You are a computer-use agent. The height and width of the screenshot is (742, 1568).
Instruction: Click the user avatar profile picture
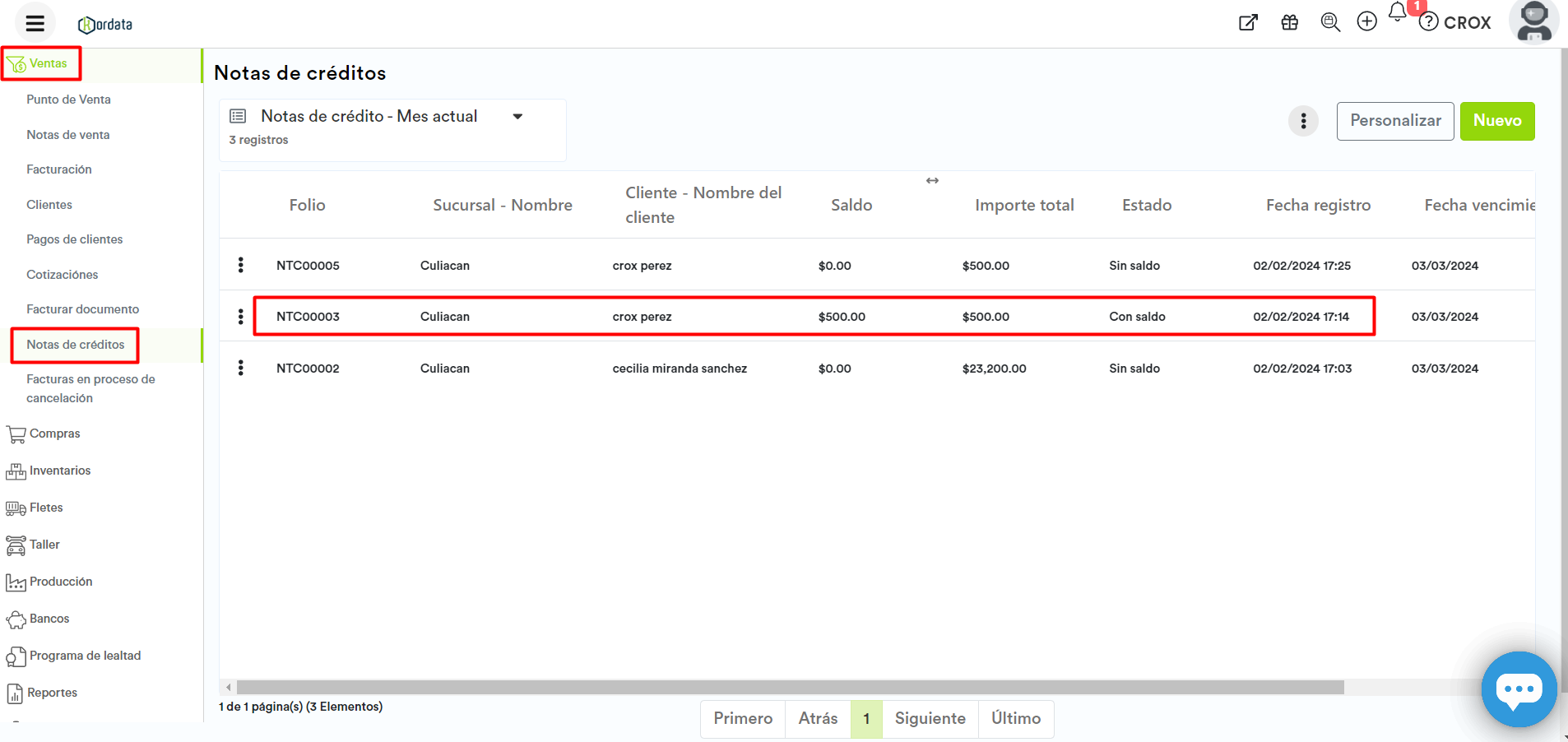1533,21
